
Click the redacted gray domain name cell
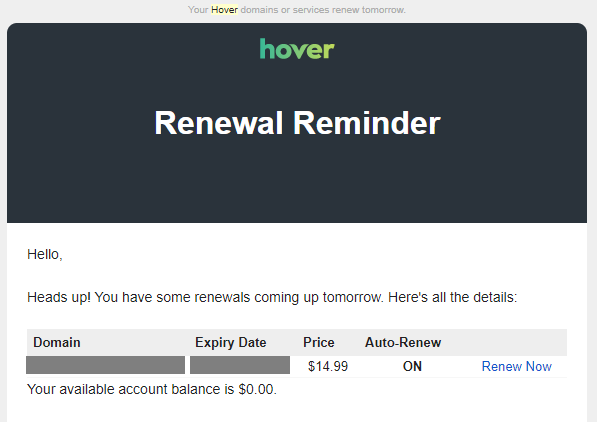(105, 365)
